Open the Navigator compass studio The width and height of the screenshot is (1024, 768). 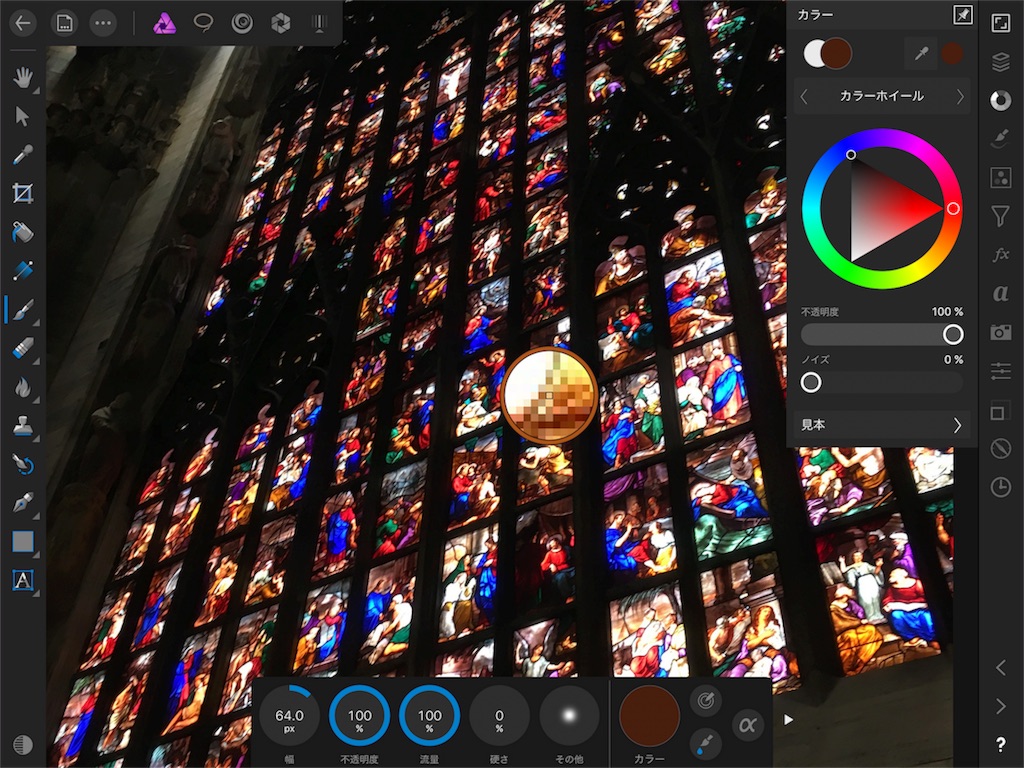1000,449
